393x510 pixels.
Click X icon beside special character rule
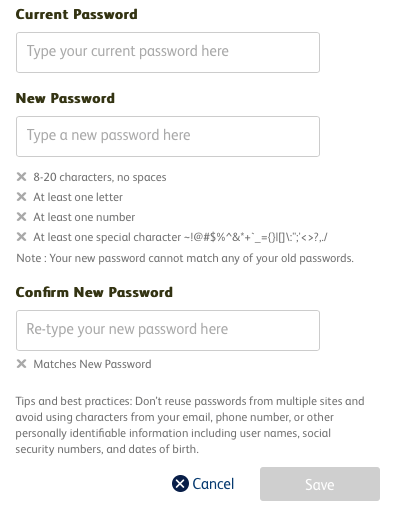tap(21, 237)
